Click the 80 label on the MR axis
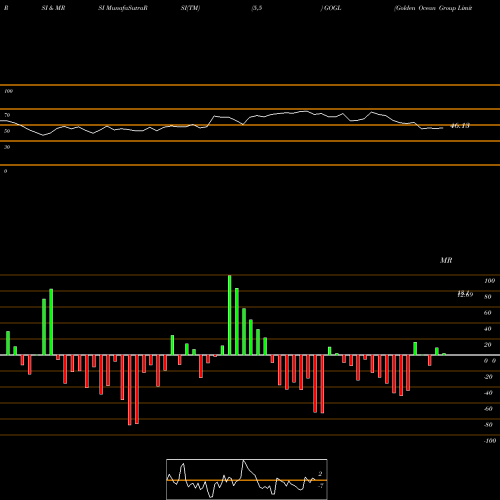Screen dimensions: 500x500 (x=488, y=297)
